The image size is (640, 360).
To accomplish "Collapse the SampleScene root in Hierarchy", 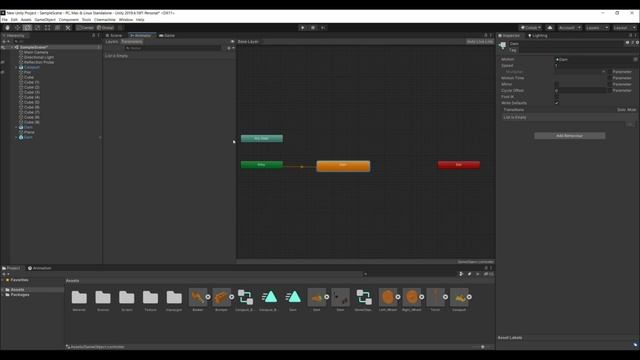I will point(11,47).
